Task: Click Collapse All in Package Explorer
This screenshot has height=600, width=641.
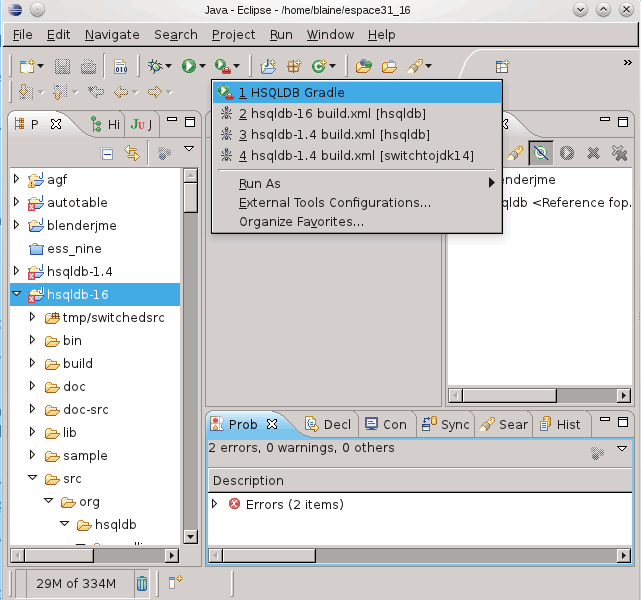Action: 107,154
